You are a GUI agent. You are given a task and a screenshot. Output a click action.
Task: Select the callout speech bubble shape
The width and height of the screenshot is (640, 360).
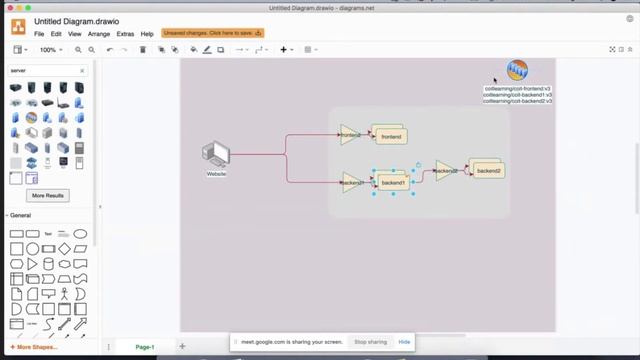pos(48,294)
